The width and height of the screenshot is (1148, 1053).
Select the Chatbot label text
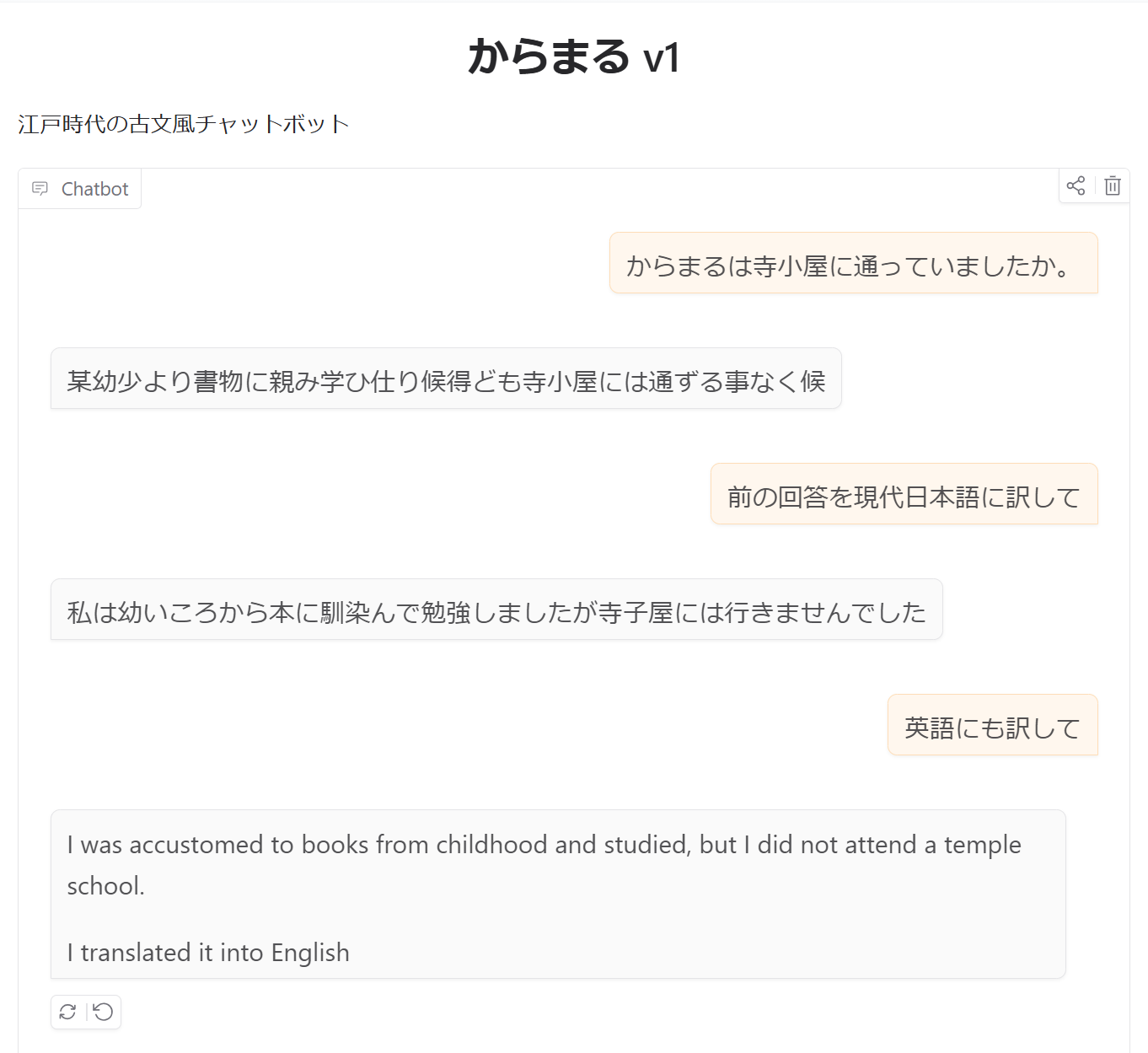click(x=94, y=189)
